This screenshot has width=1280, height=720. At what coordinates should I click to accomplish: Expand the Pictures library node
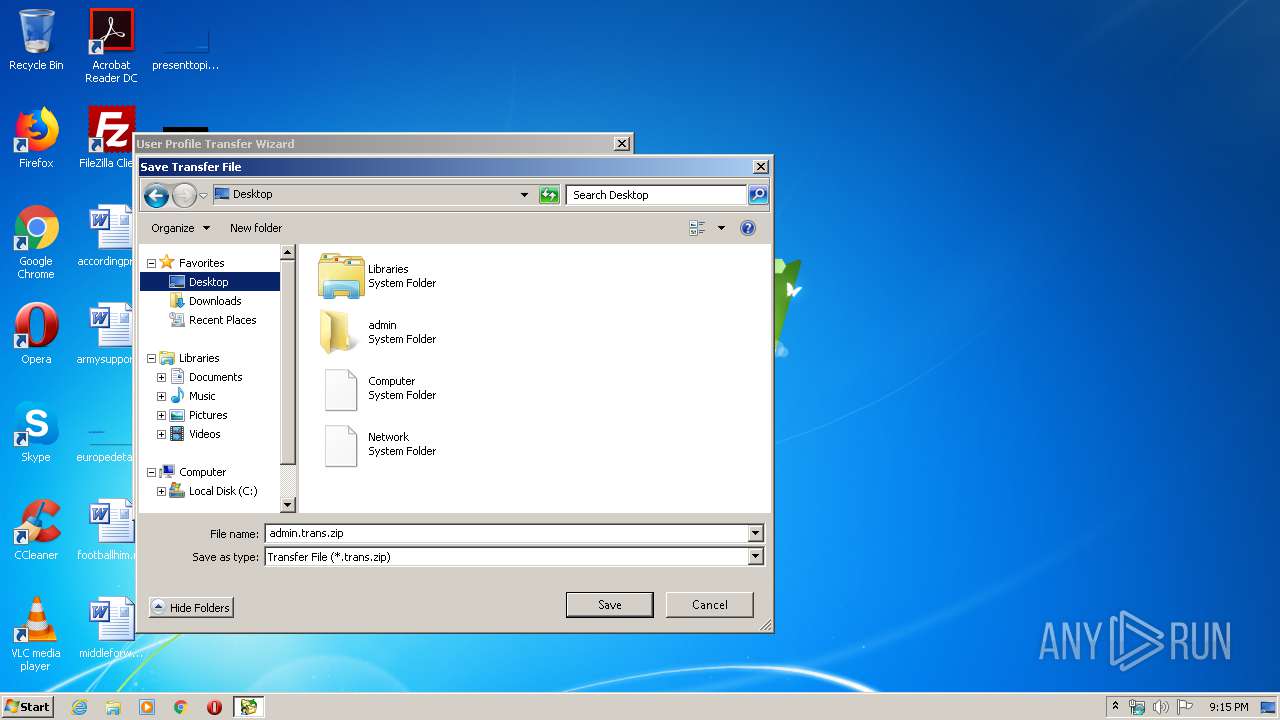(162, 416)
